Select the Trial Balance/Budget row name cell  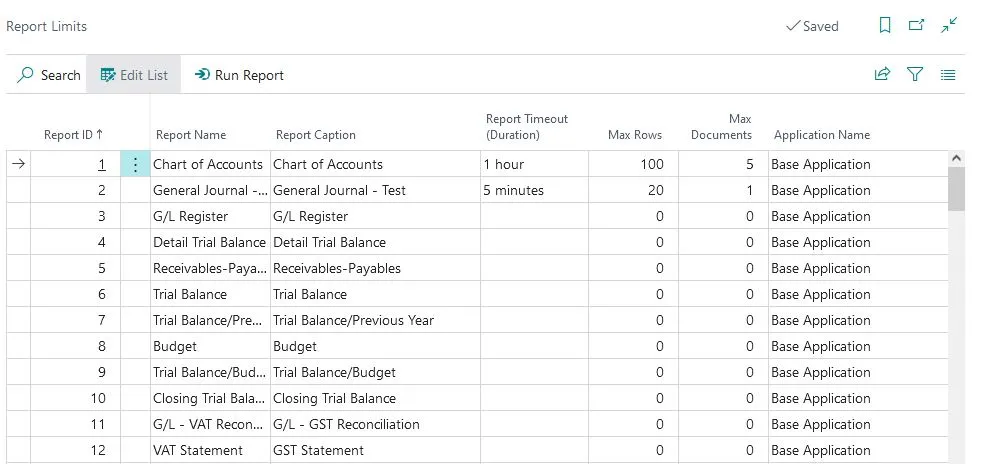[x=210, y=372]
